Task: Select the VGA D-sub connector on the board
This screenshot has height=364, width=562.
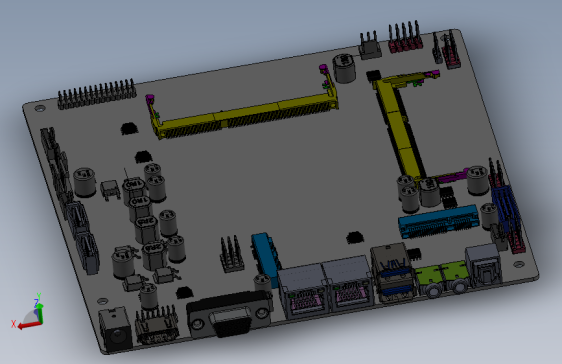Action: pos(229,314)
